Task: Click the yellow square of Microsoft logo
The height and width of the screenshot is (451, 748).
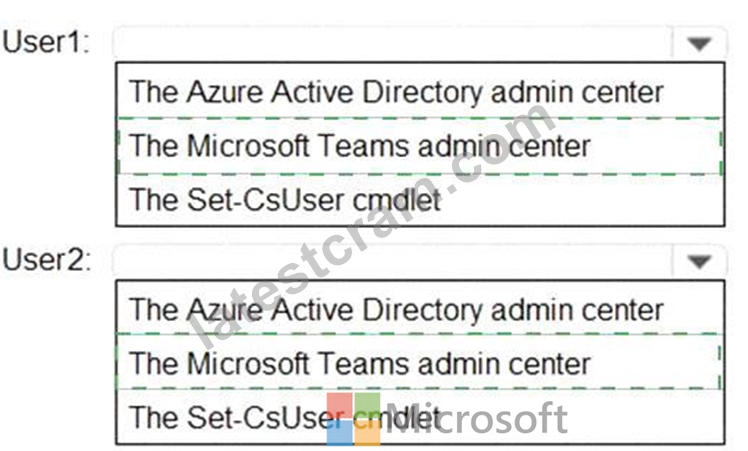Action: coord(368,433)
